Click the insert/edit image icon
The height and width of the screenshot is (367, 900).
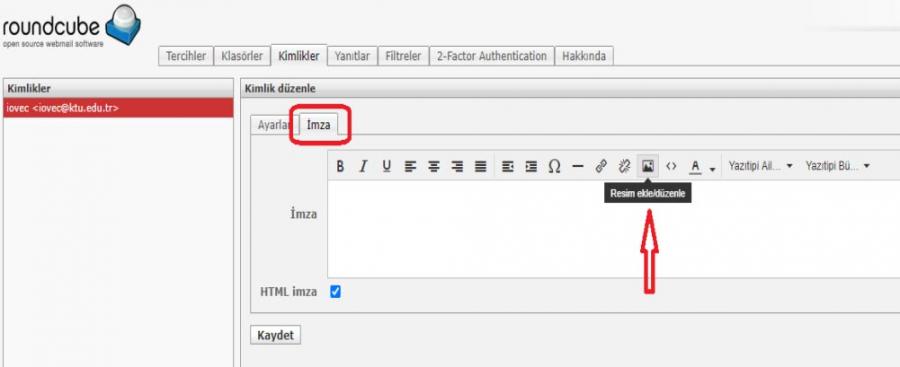pos(647,167)
